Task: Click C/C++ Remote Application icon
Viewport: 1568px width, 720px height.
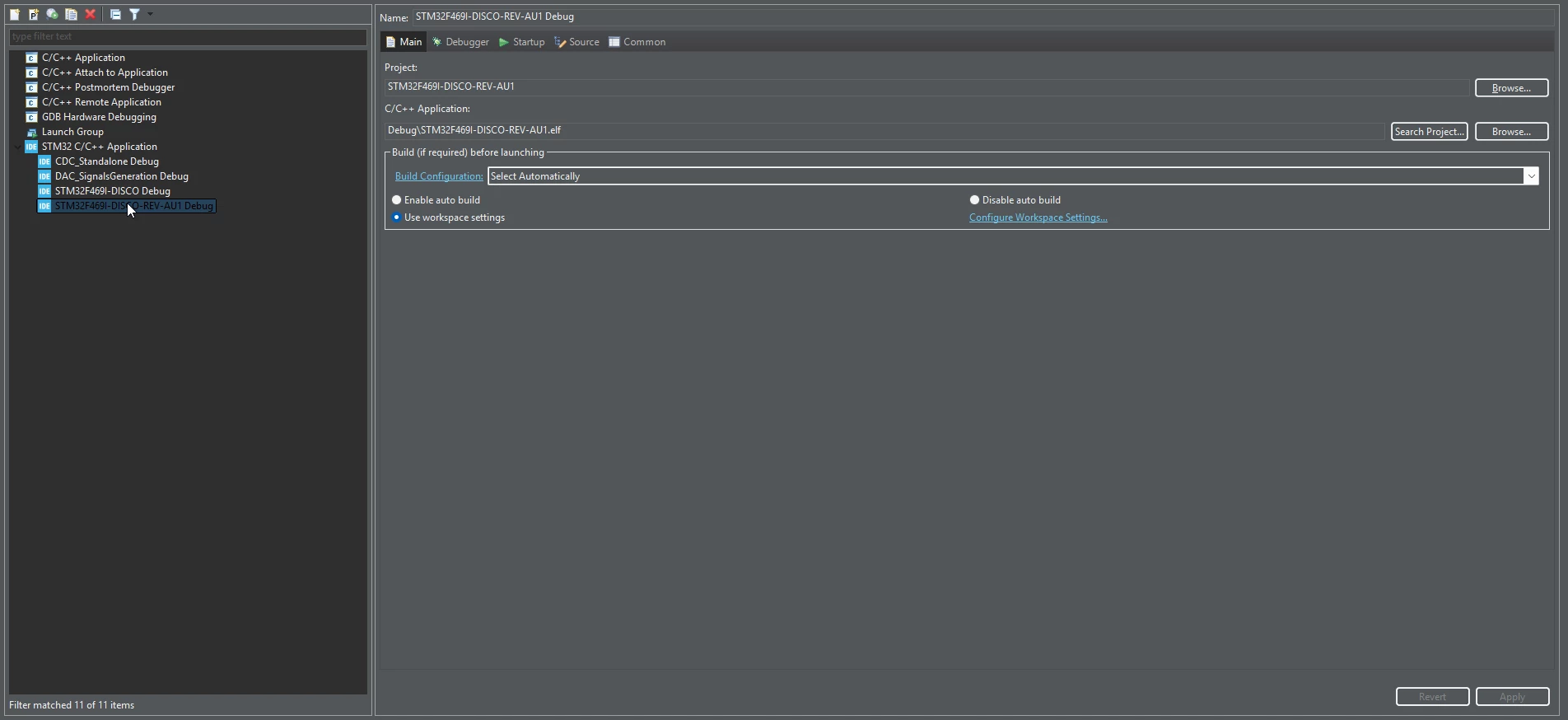Action: [x=31, y=102]
